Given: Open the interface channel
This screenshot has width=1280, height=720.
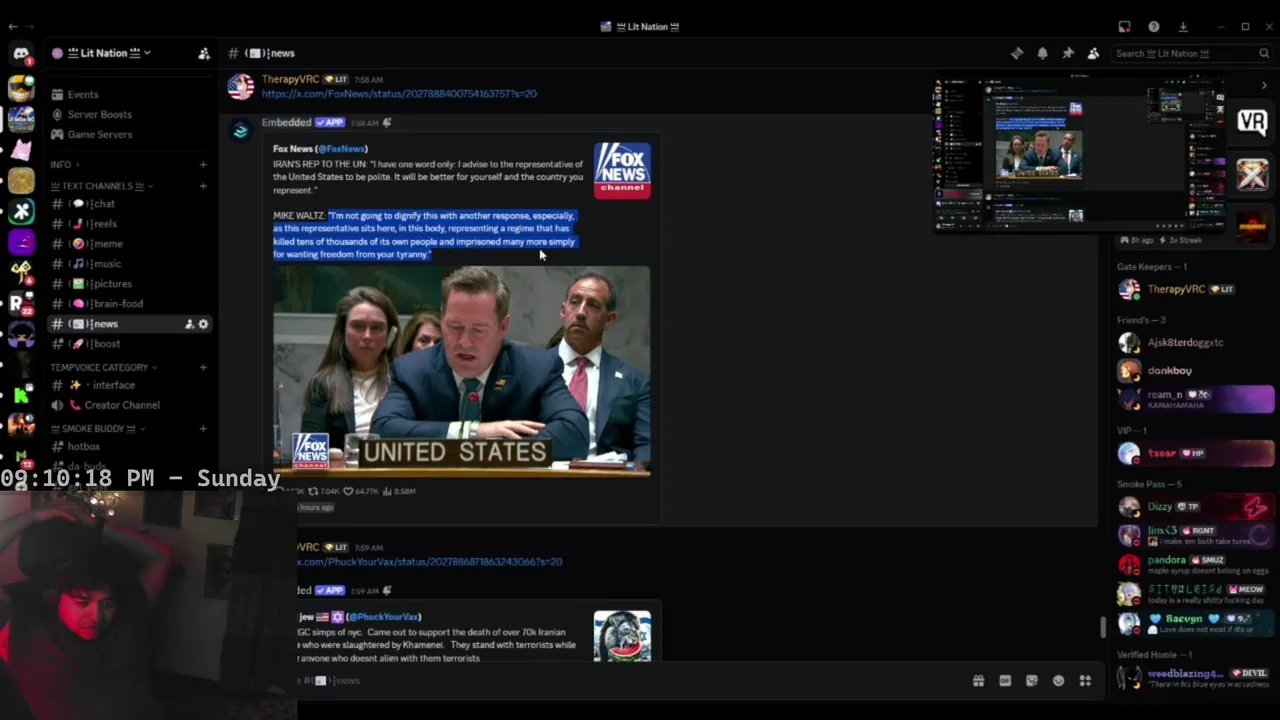Looking at the screenshot, I should click(x=130, y=385).
